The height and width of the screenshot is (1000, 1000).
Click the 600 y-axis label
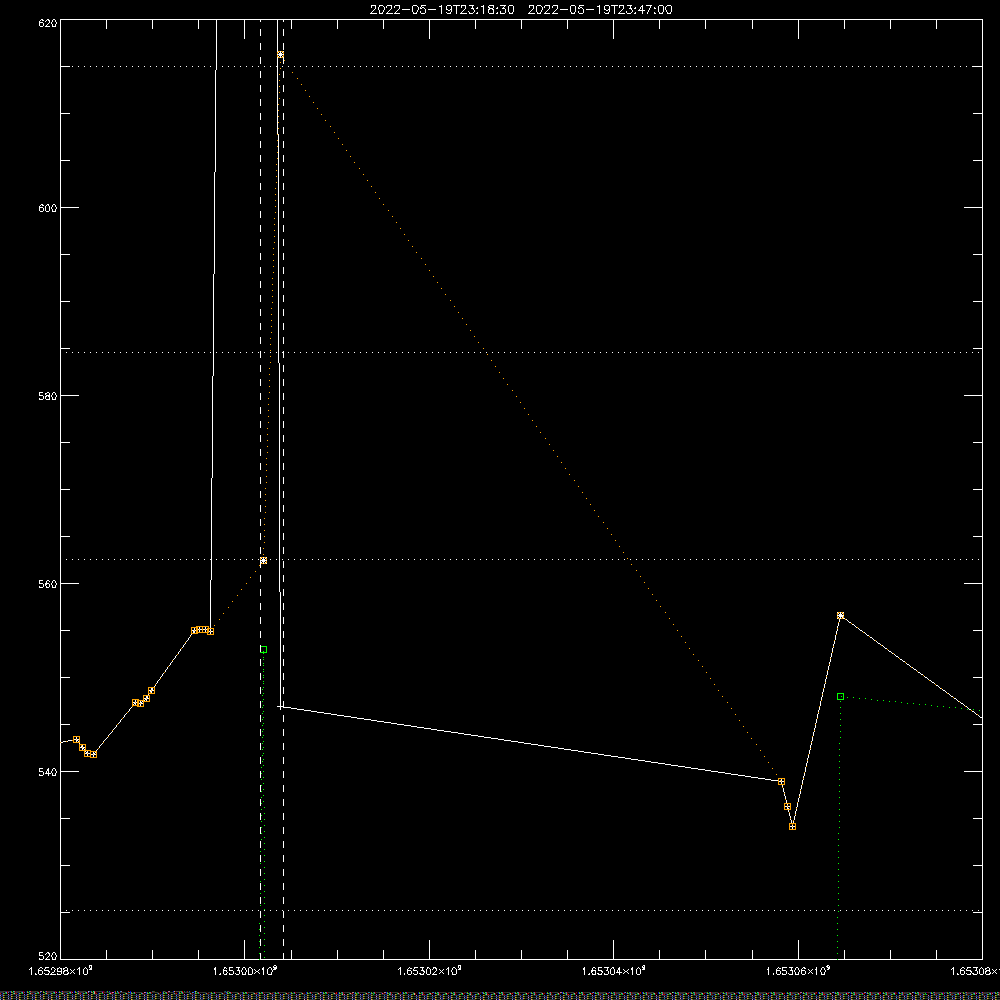click(x=48, y=208)
